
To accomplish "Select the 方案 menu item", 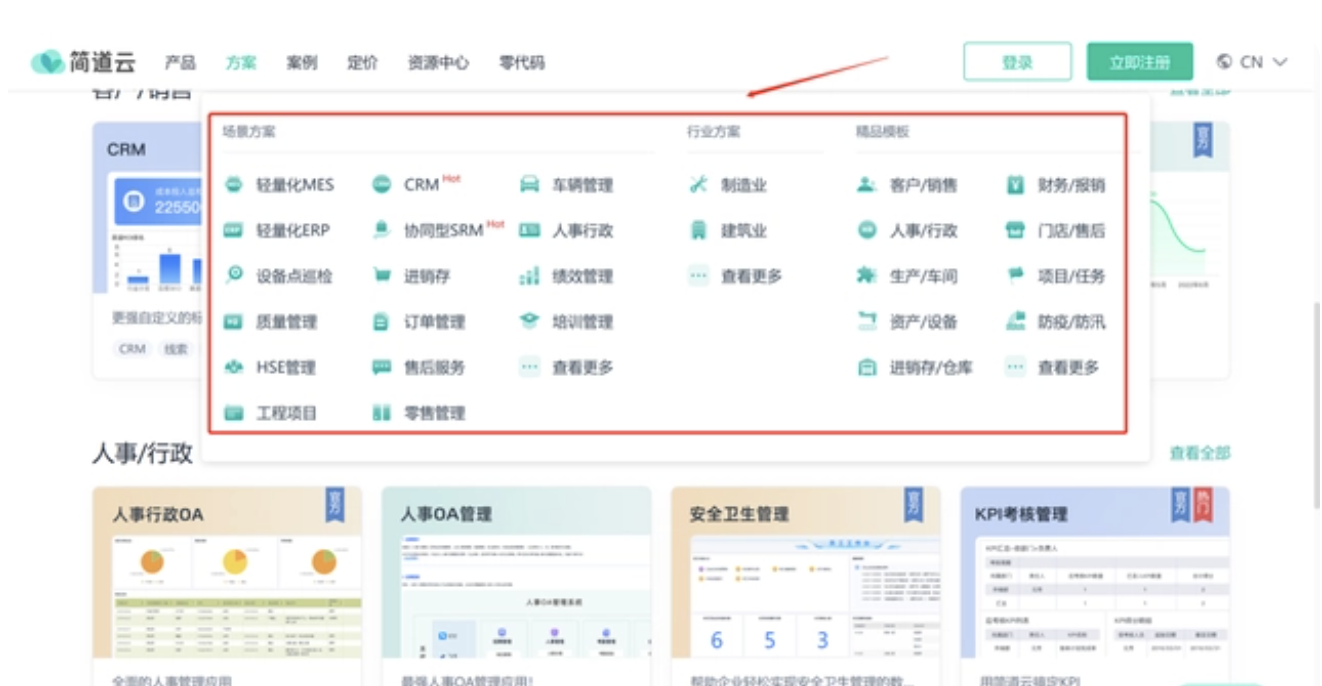I will pos(241,63).
